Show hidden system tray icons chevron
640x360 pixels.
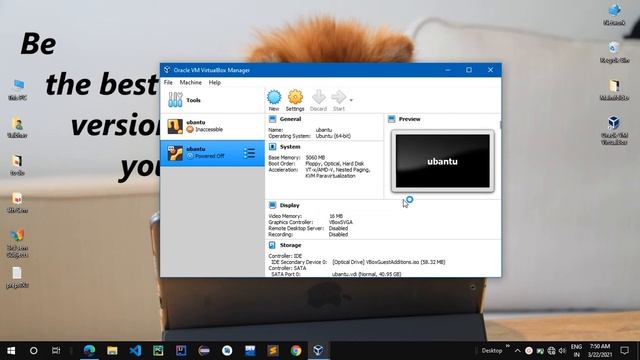(518, 351)
